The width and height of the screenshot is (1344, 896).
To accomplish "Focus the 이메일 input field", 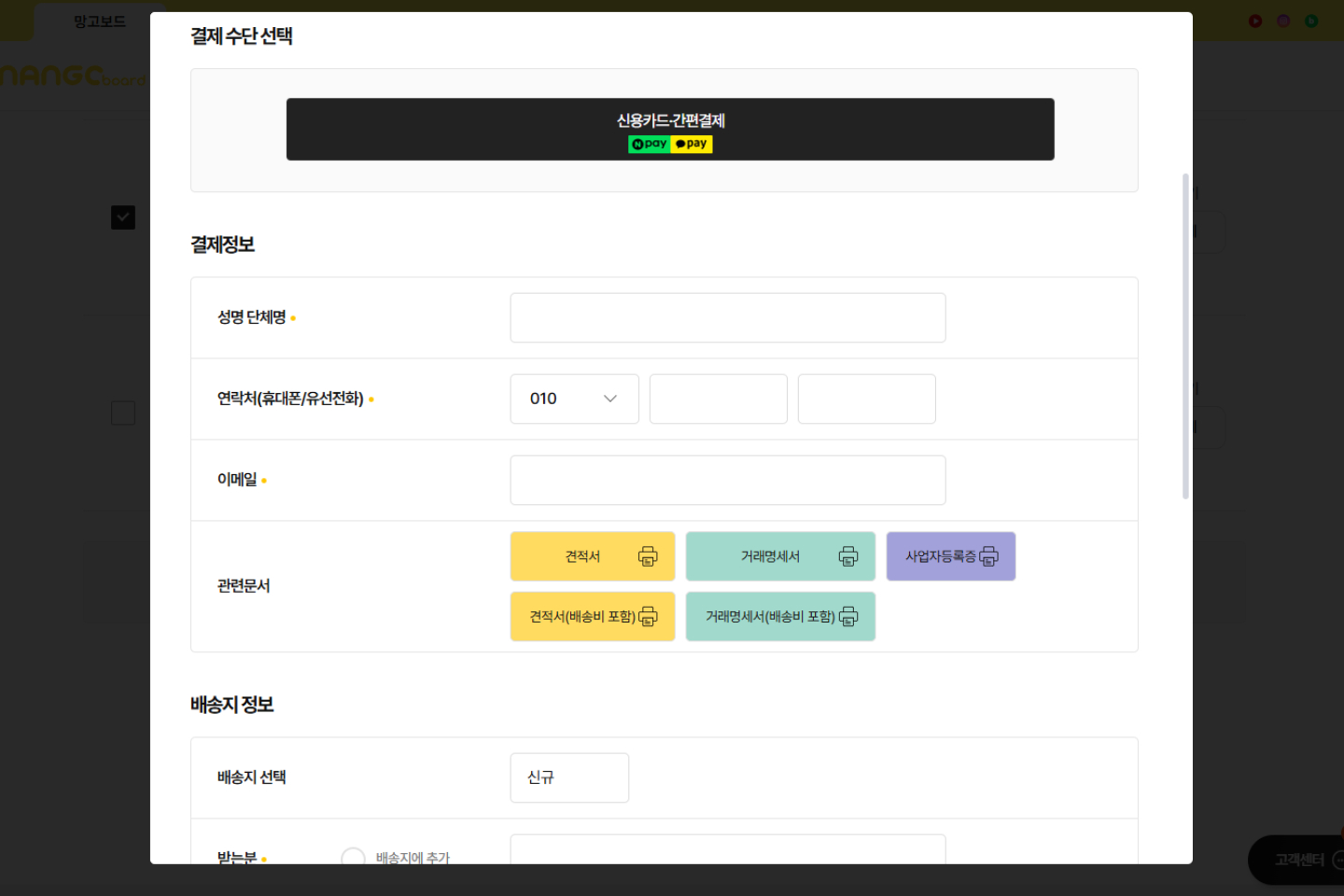I will click(727, 481).
